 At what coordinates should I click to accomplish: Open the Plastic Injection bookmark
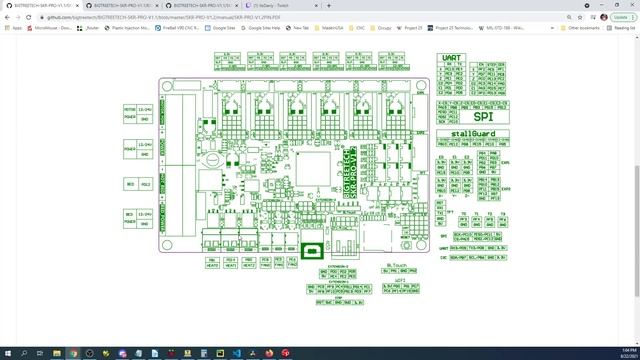127,28
